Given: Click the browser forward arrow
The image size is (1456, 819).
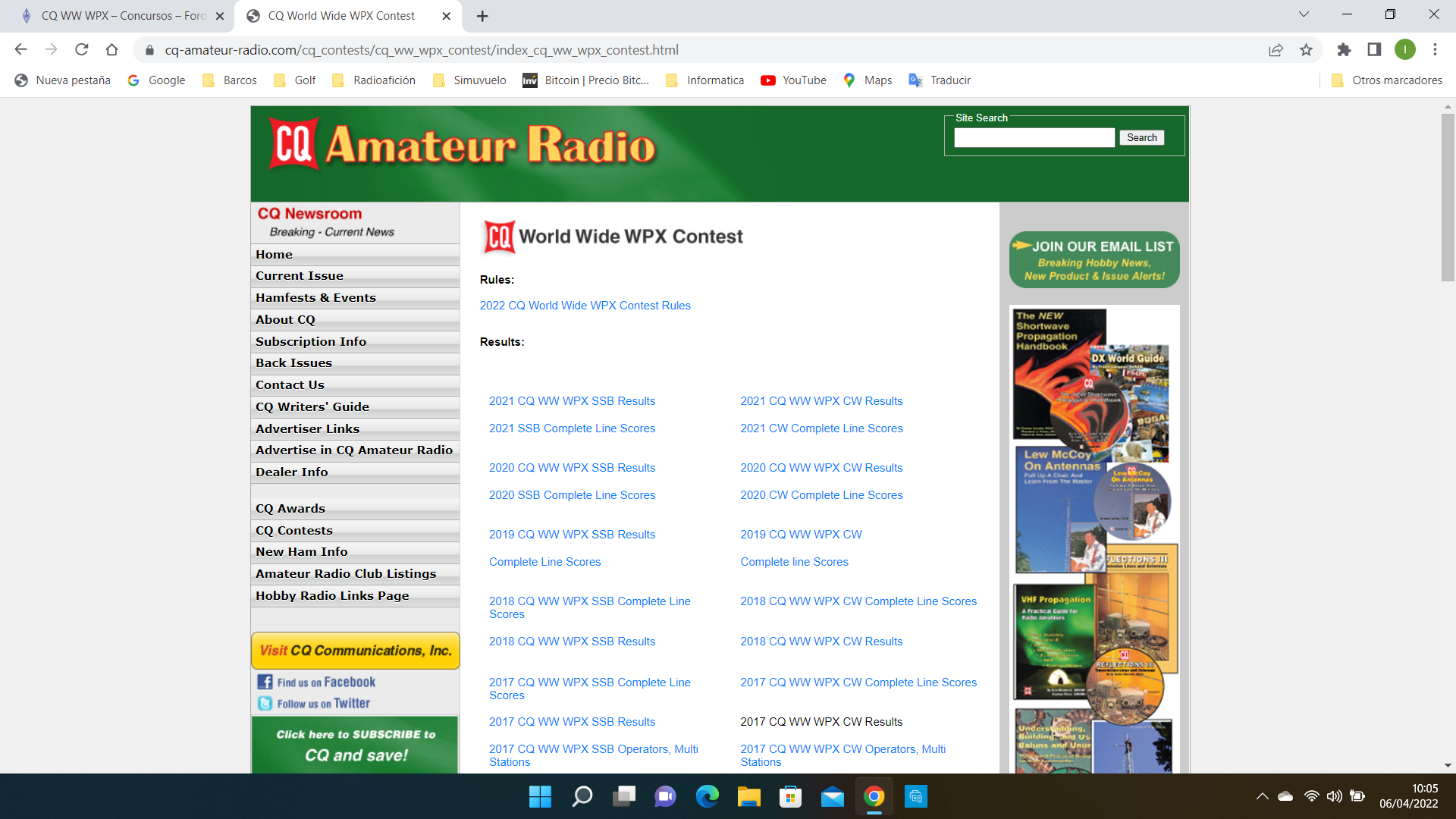Looking at the screenshot, I should pyautogui.click(x=51, y=49).
